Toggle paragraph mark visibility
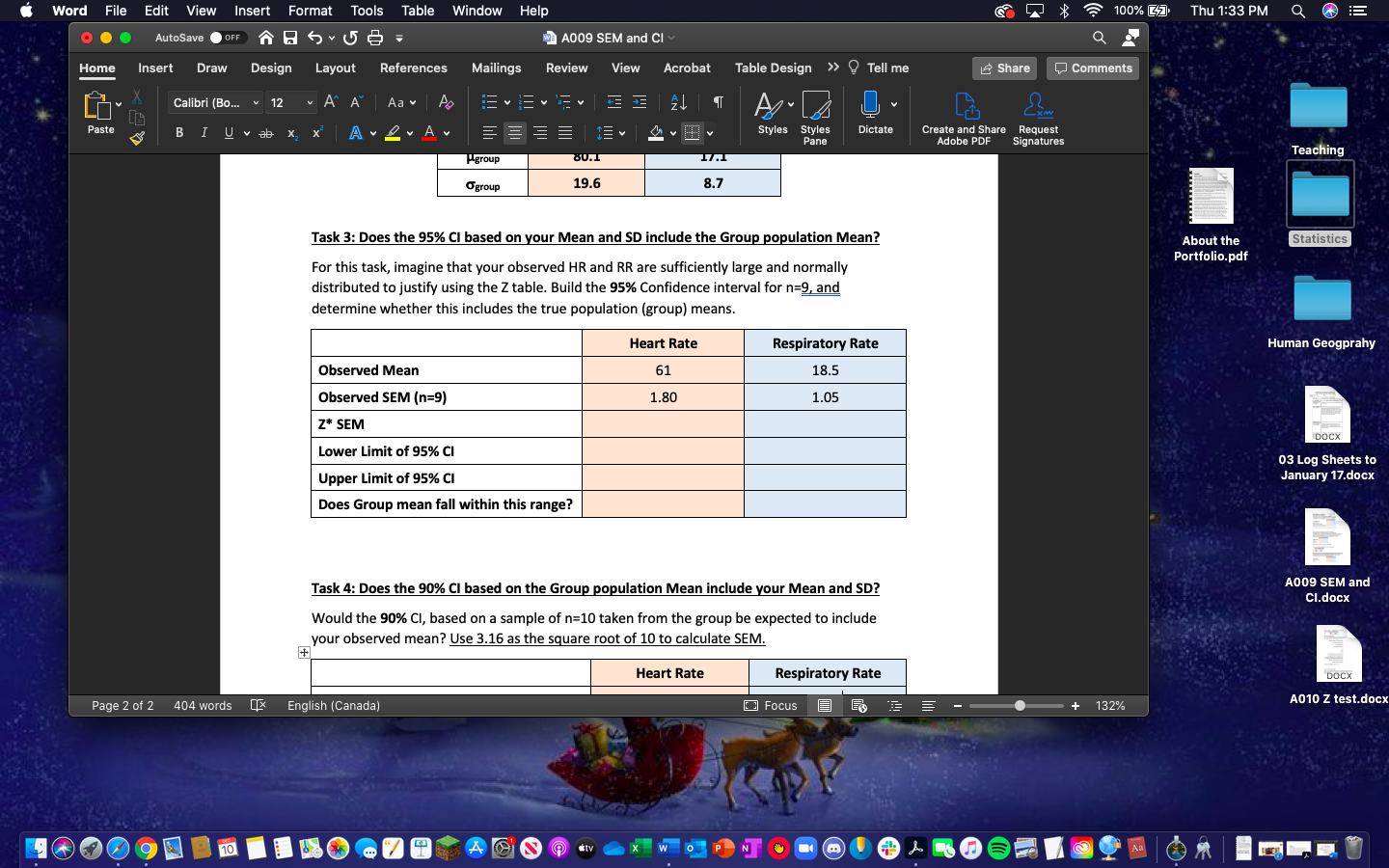The height and width of the screenshot is (868, 1389). point(717,101)
